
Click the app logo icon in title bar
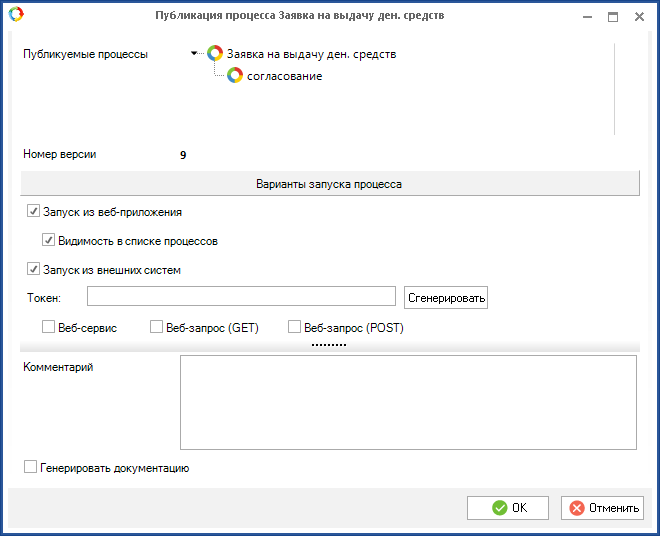coord(15,15)
